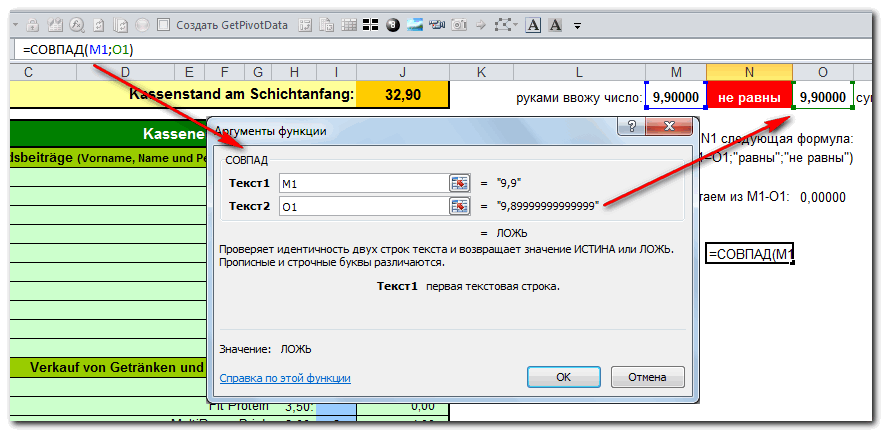The width and height of the screenshot is (883, 432).
Task: Open the customize quick access toolbar arrow
Action: (x=577, y=25)
